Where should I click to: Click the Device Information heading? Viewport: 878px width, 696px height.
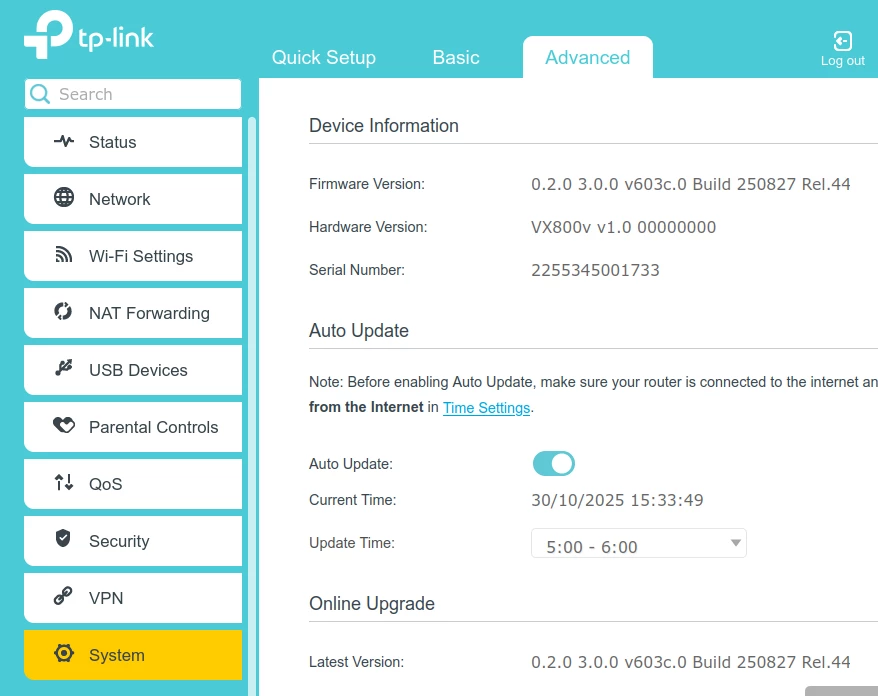point(384,125)
